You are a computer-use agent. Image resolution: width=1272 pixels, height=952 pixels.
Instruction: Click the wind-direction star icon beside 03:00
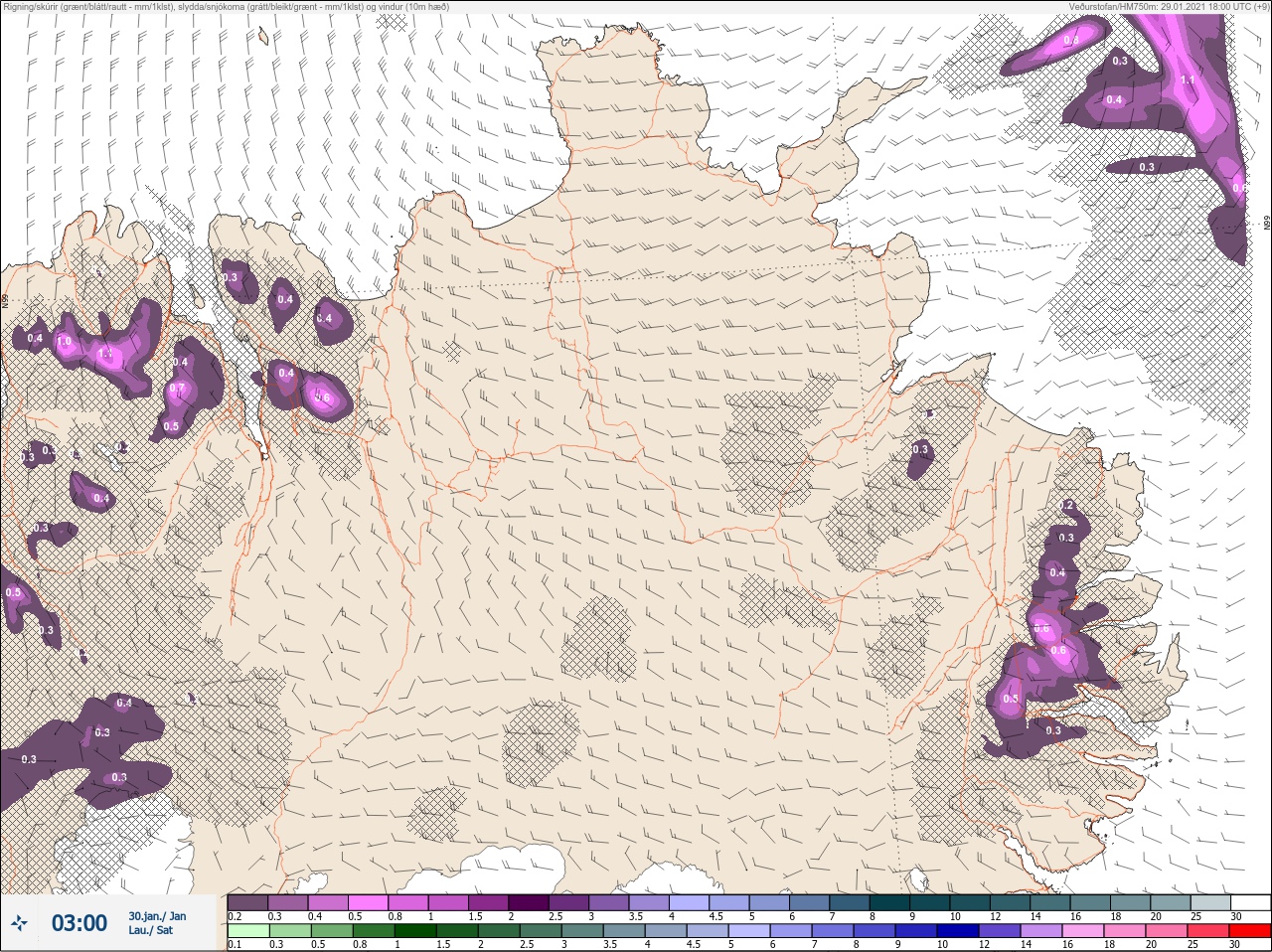click(x=18, y=924)
